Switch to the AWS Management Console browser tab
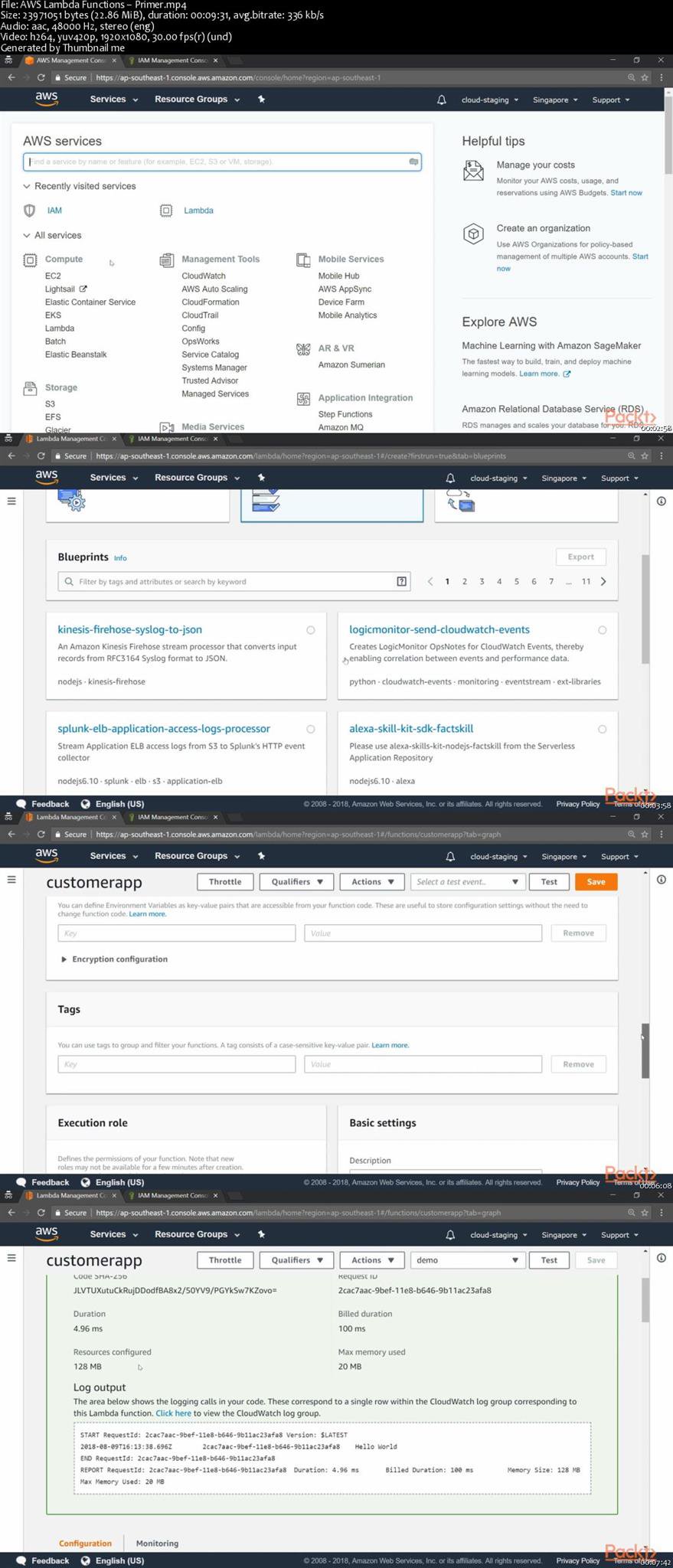The height and width of the screenshot is (1568, 673). (70, 60)
